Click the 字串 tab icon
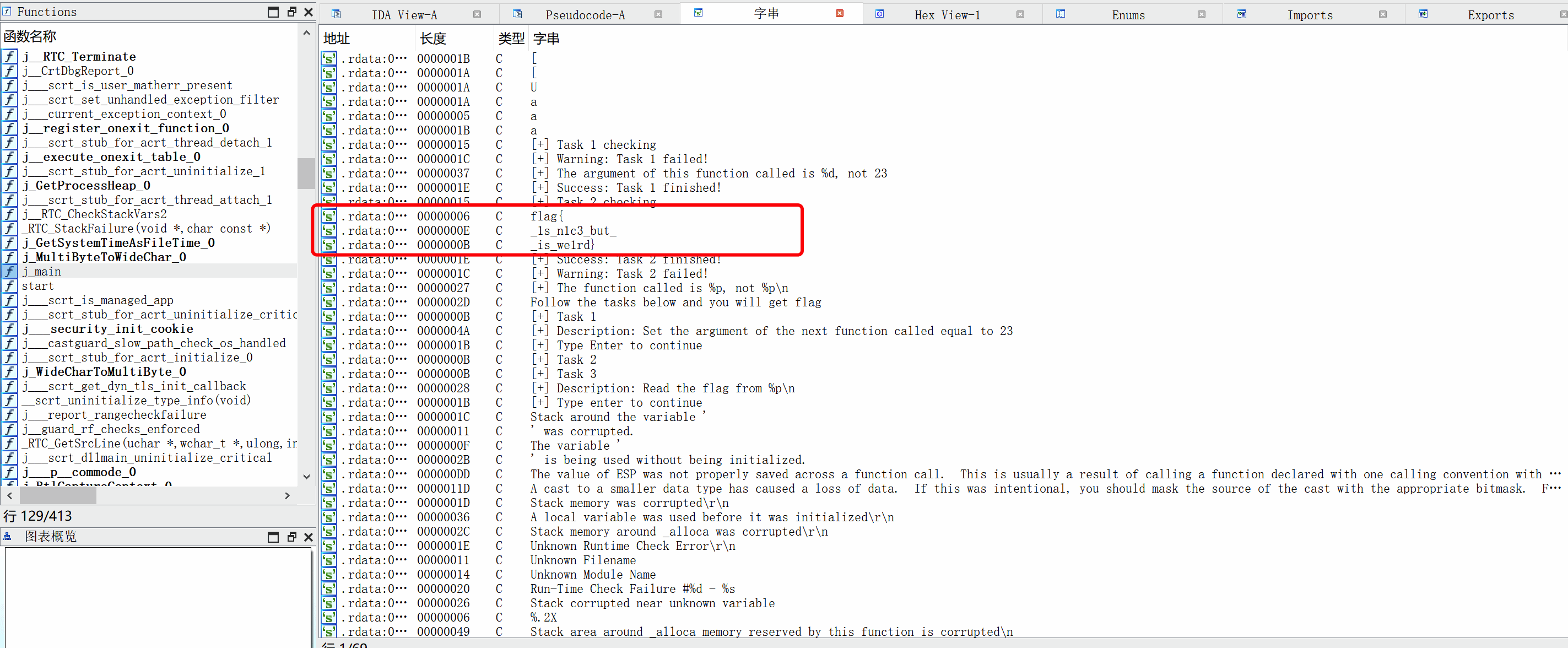 click(698, 13)
